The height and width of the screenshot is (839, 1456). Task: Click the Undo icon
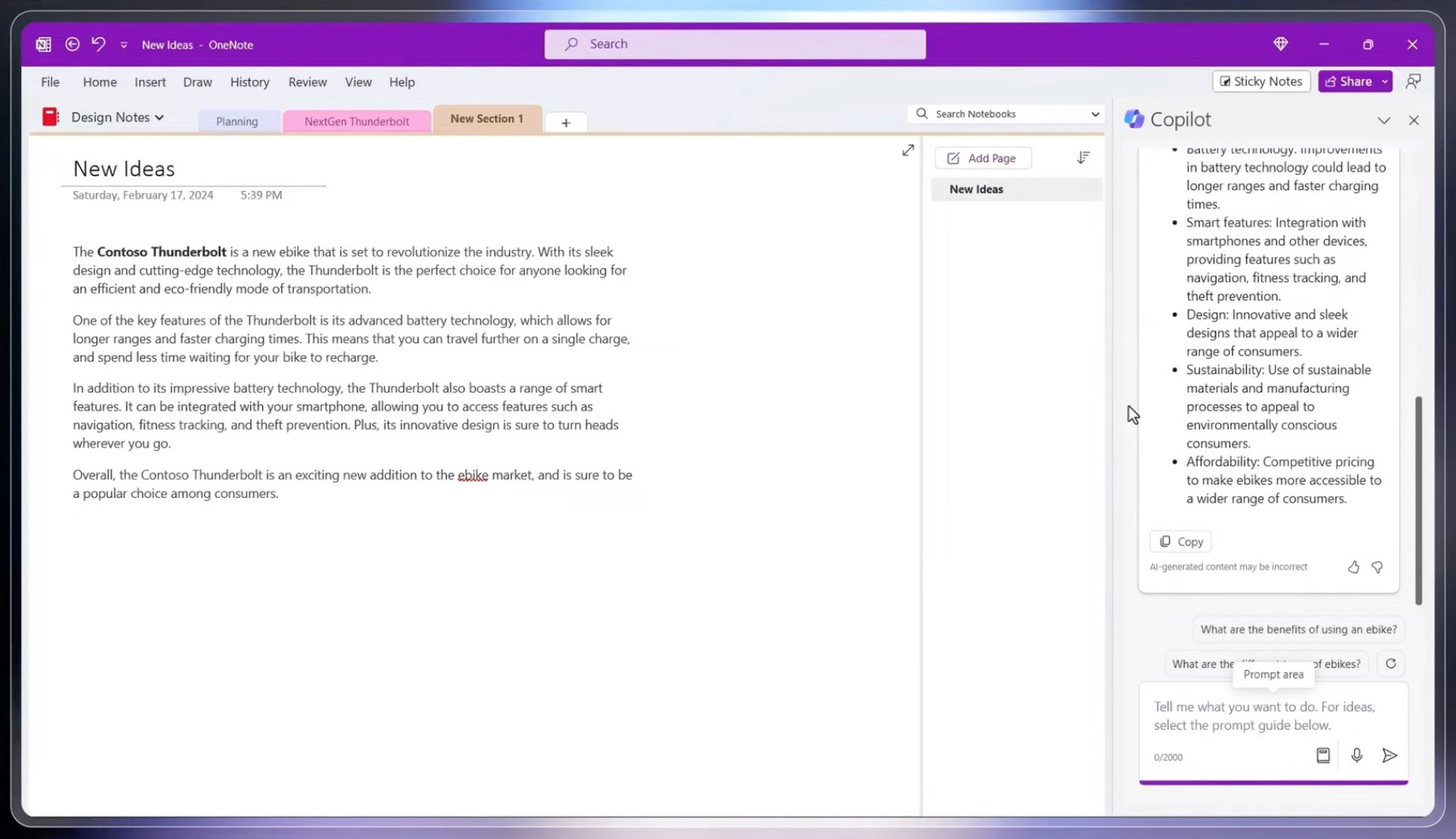pyautogui.click(x=98, y=44)
